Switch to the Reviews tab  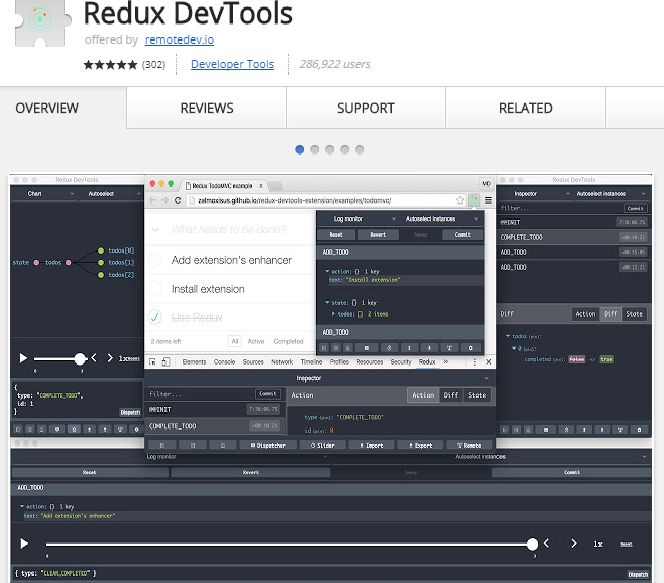click(x=207, y=108)
